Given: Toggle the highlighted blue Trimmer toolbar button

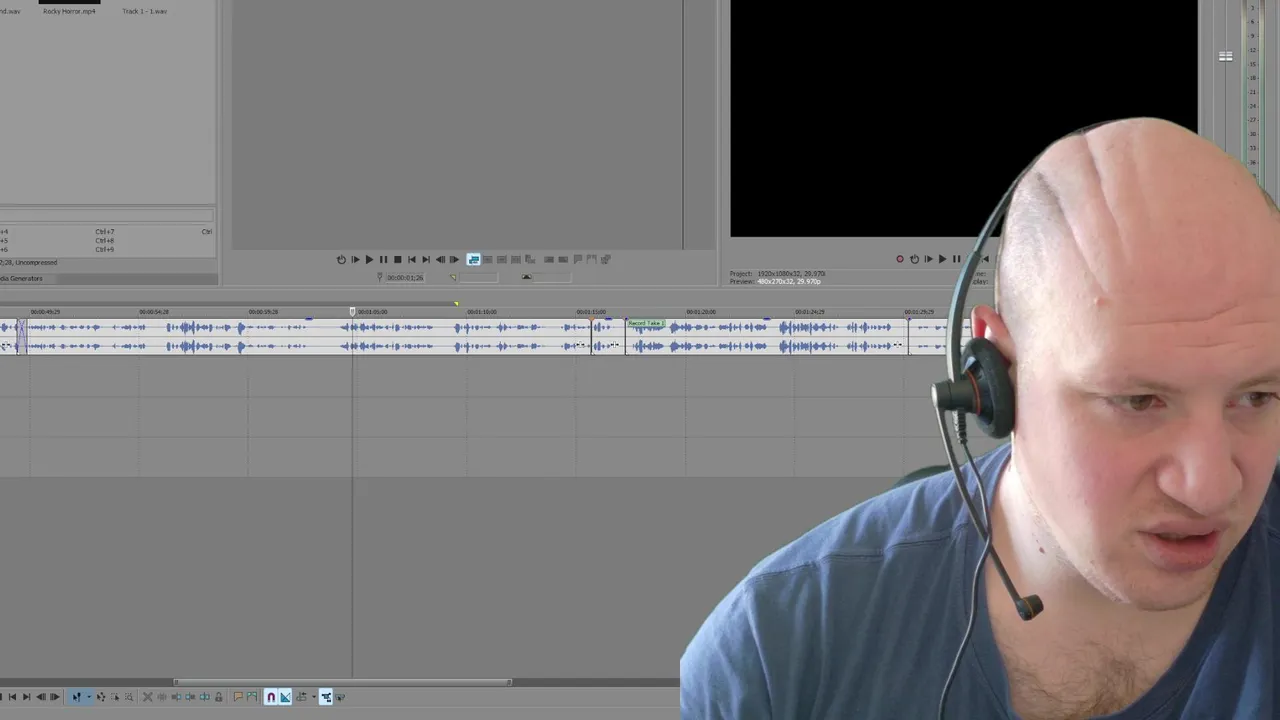Looking at the screenshot, I should (473, 259).
